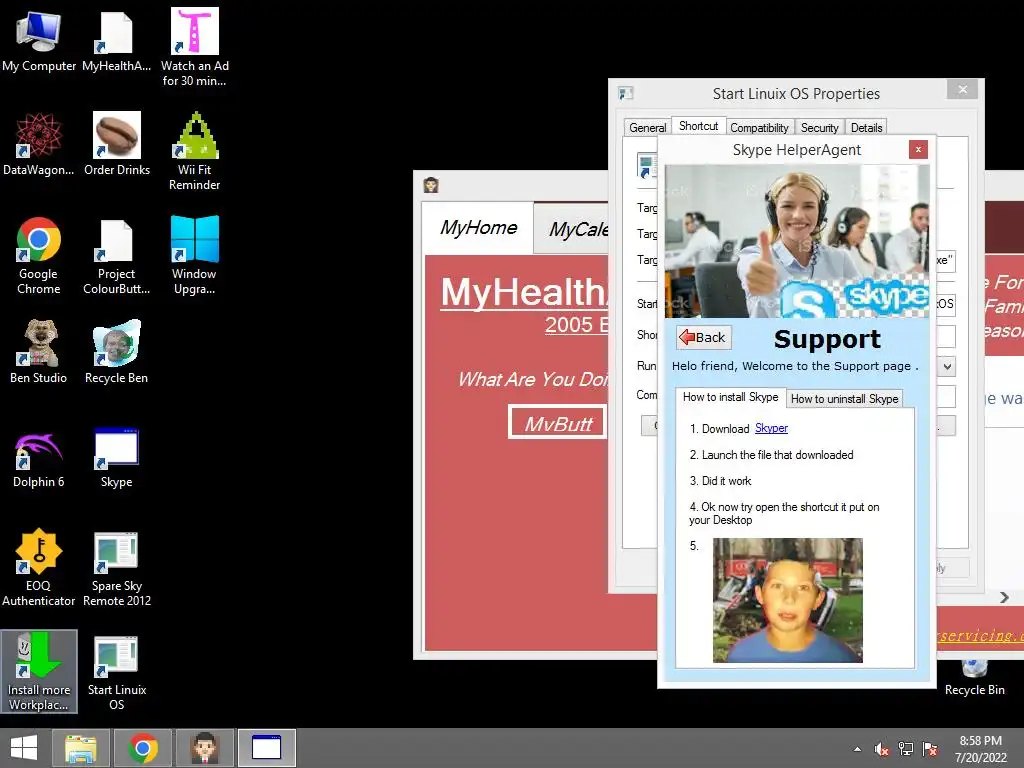This screenshot has height=768, width=1024.
Task: Open the Windows Start button
Action: (24, 748)
